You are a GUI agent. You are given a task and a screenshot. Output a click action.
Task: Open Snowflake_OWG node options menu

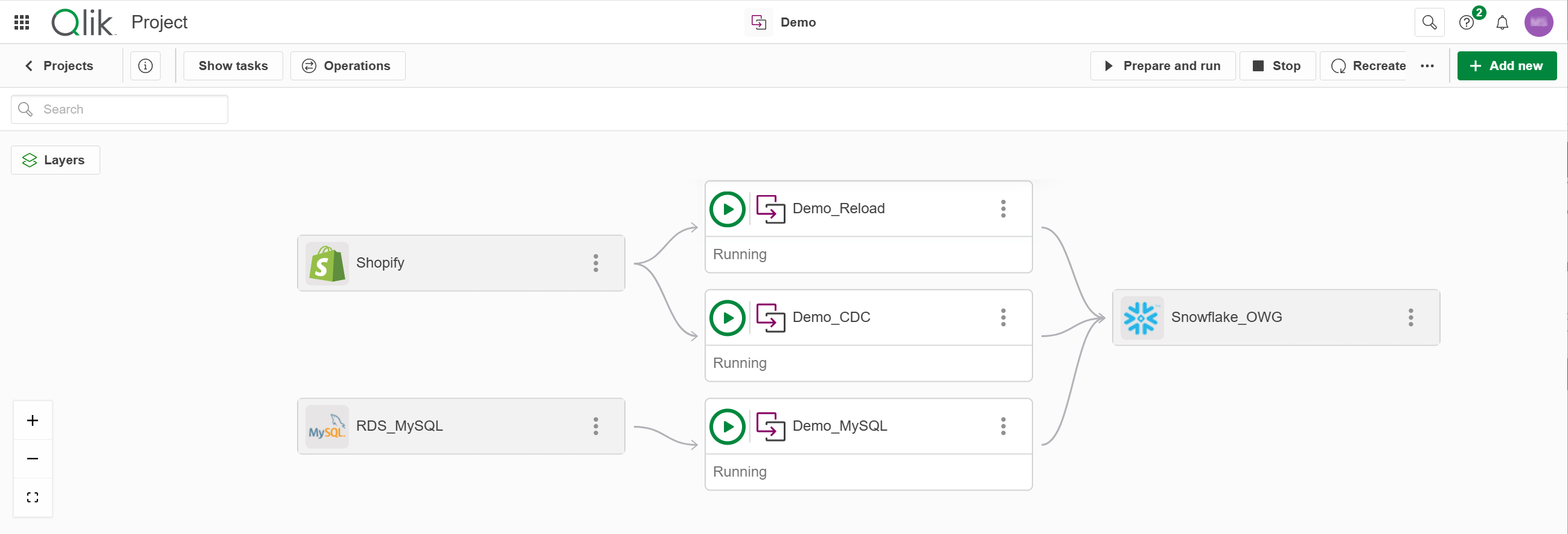pos(1410,317)
